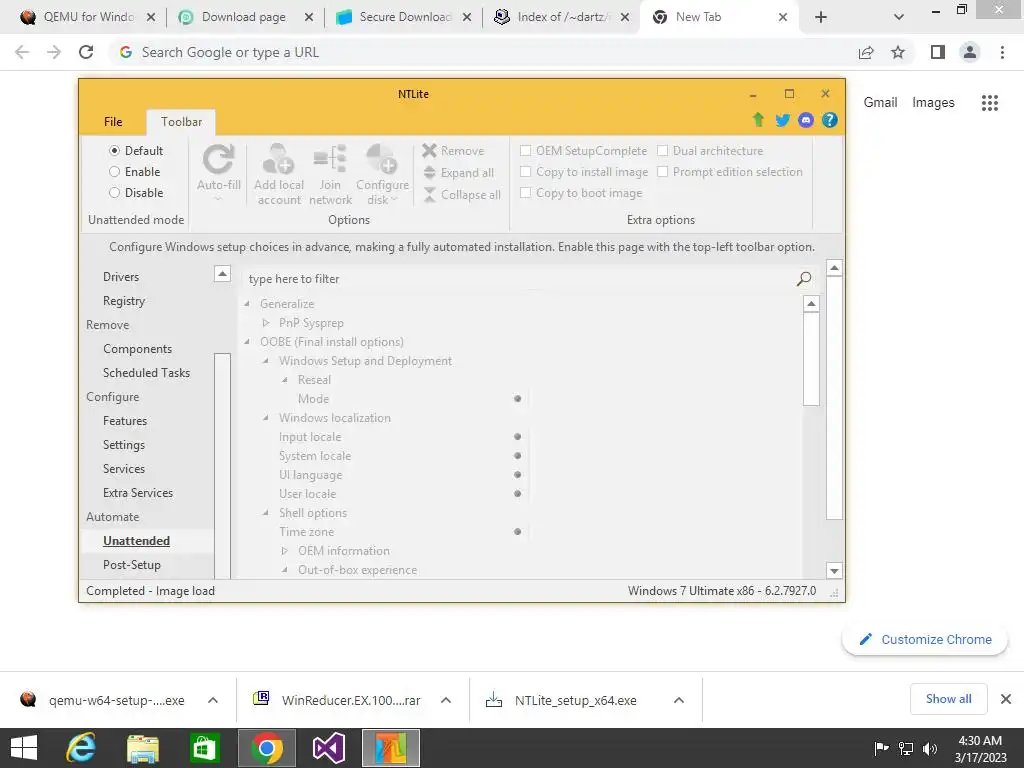Open the Images link
Image resolution: width=1024 pixels, height=768 pixels.
pyautogui.click(x=933, y=103)
